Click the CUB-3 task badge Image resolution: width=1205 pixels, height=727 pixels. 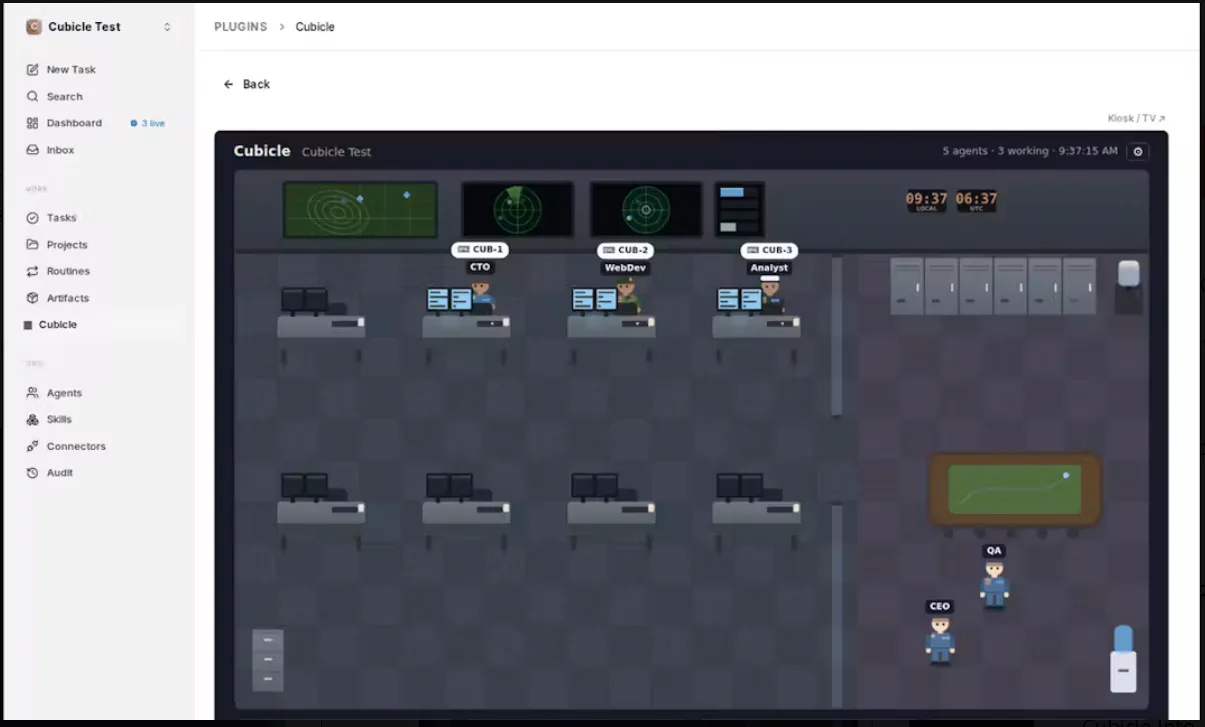[769, 250]
